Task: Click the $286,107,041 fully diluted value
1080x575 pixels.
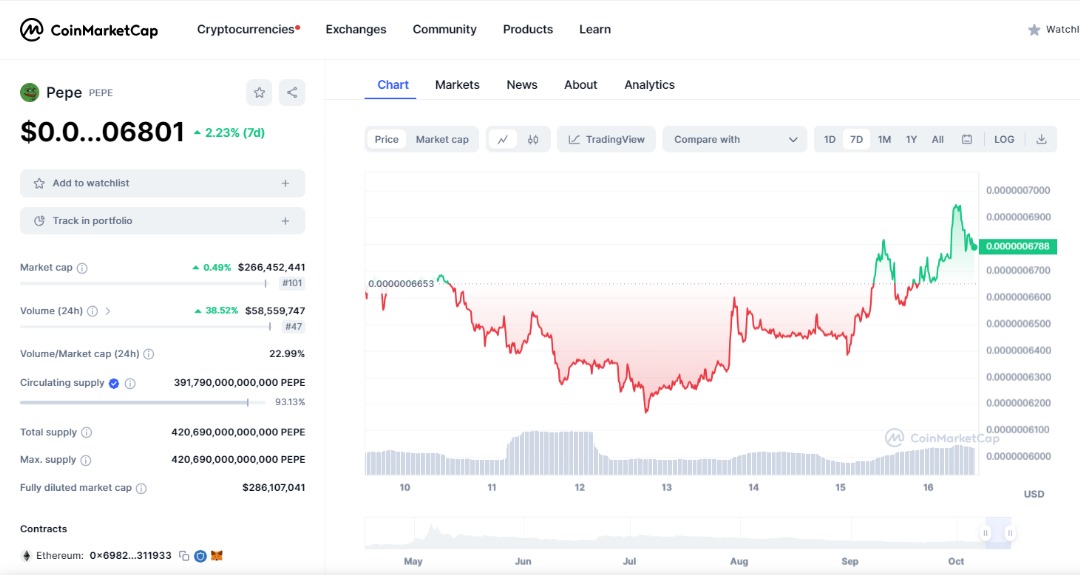Action: [x=273, y=488]
